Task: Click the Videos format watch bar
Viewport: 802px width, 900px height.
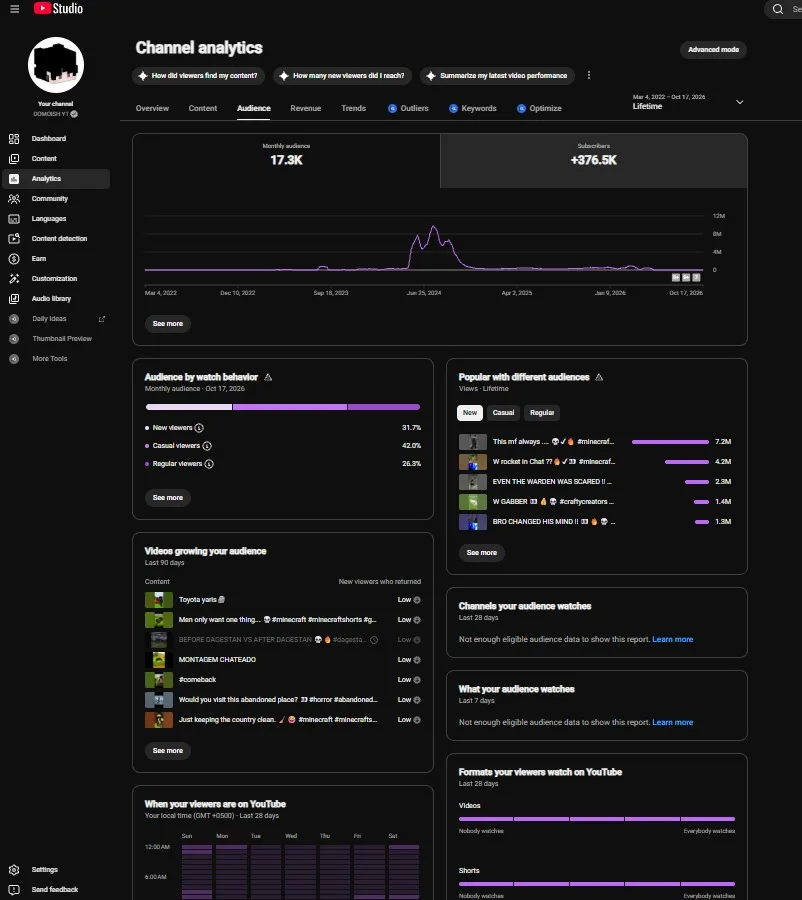Action: point(596,819)
